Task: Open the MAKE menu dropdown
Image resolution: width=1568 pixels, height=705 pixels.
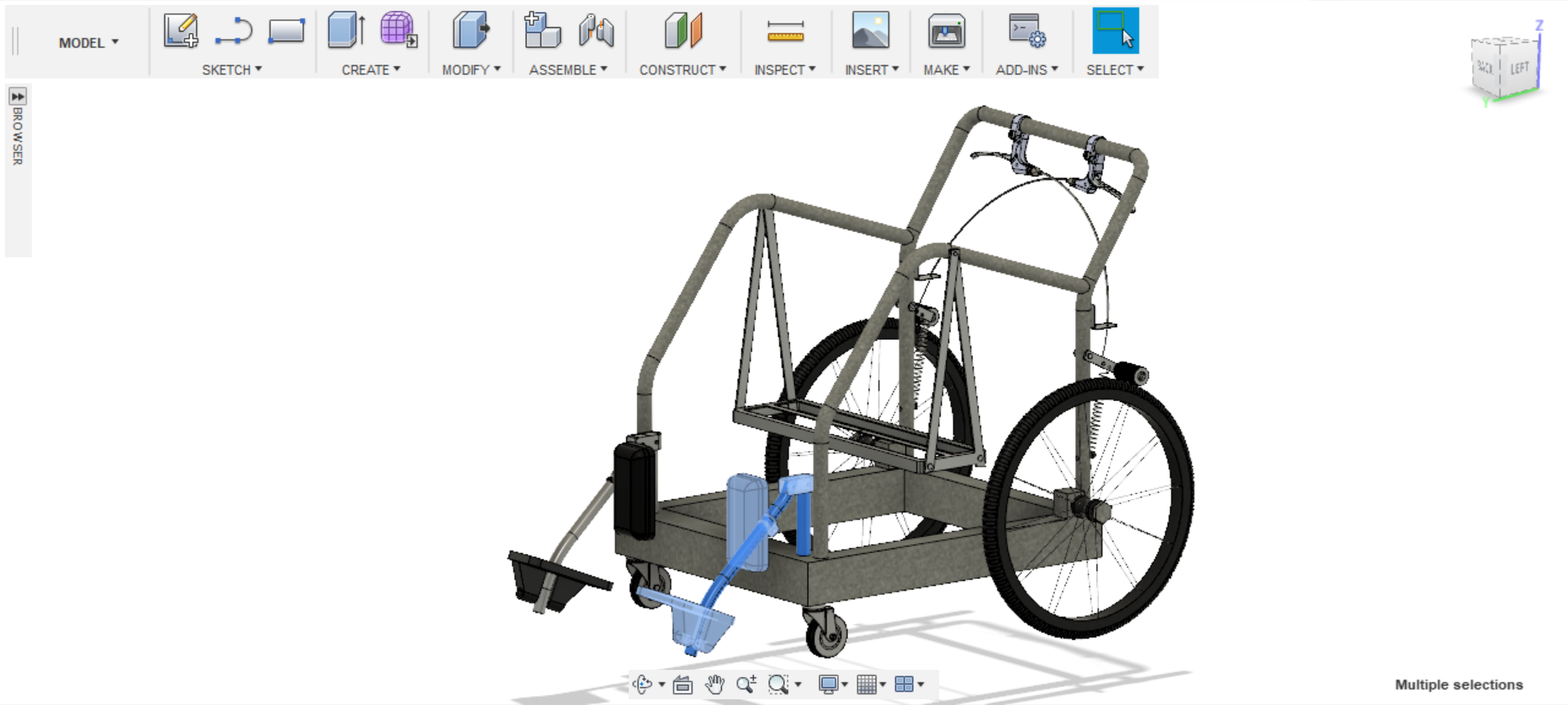Action: pos(947,70)
